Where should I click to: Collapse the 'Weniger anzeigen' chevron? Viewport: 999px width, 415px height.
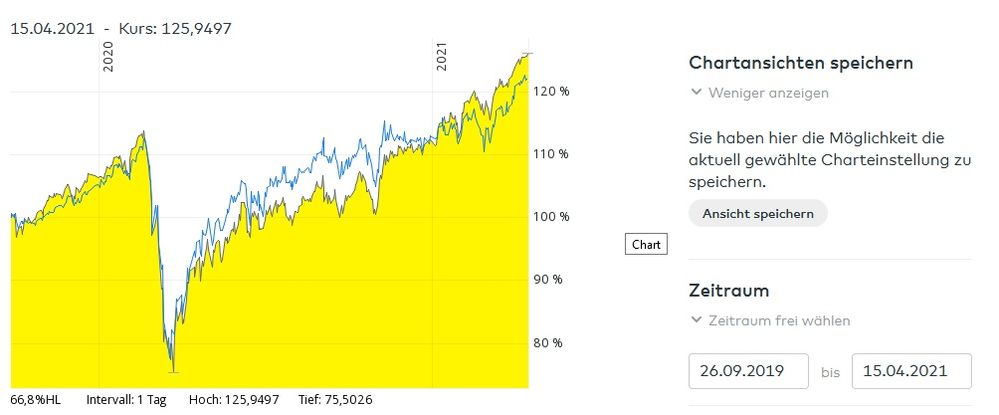(x=696, y=93)
